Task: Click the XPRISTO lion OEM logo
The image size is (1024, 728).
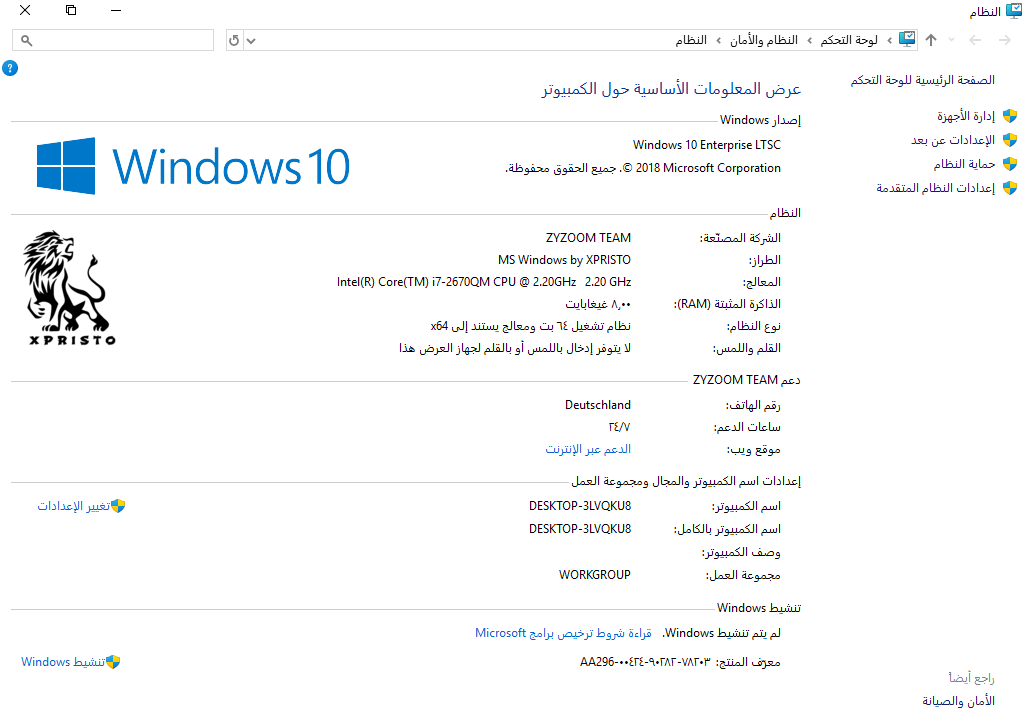Action: [x=72, y=287]
